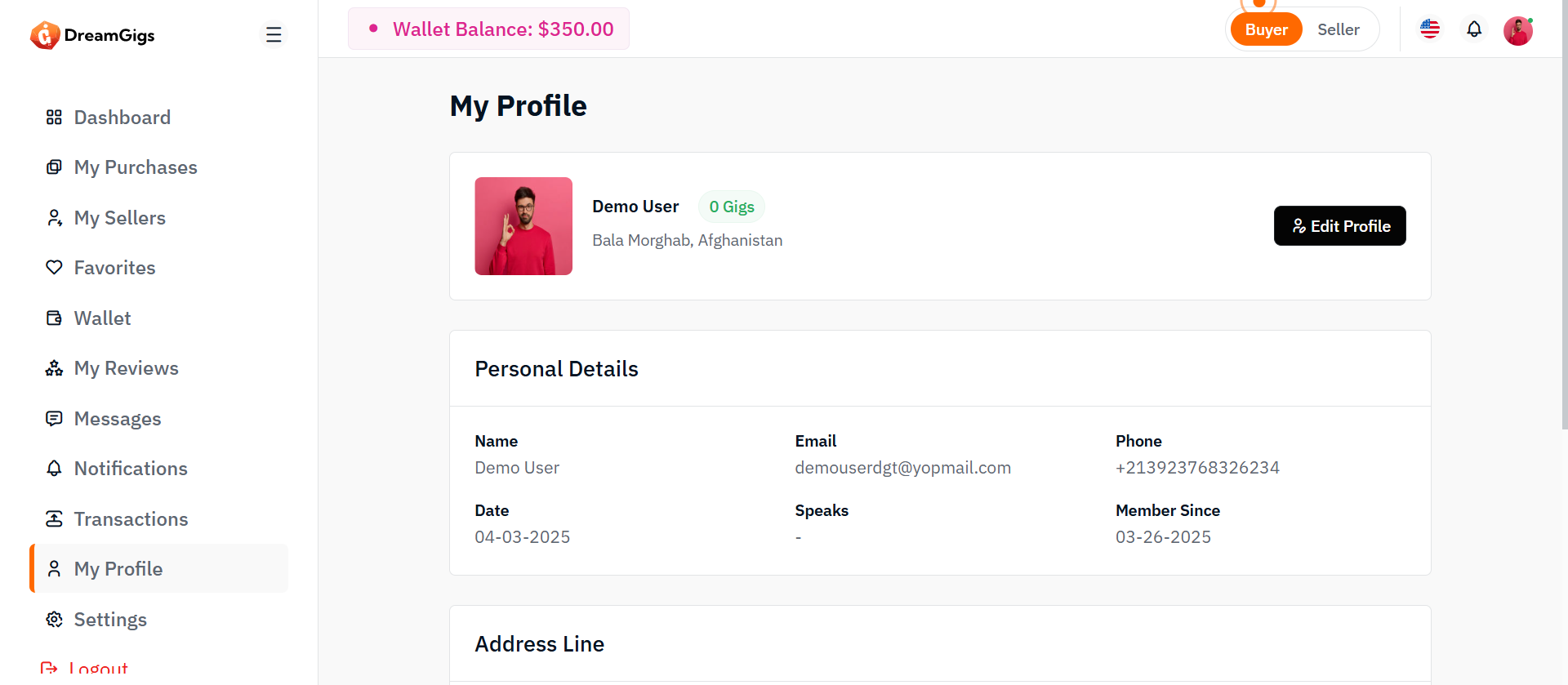Screen dimensions: 1568x685
Task: Collapse sidebar with hamburger menu toggle
Action: (274, 34)
